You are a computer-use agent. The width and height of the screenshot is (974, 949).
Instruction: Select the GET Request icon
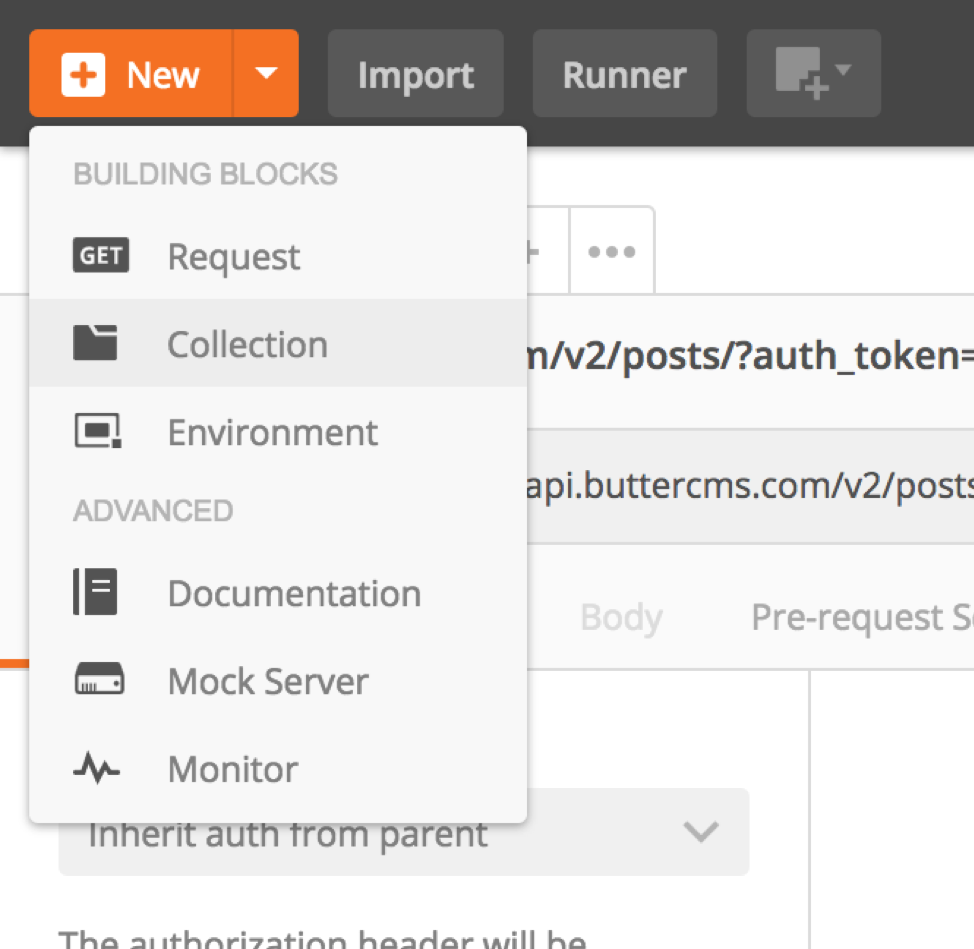click(x=101, y=255)
